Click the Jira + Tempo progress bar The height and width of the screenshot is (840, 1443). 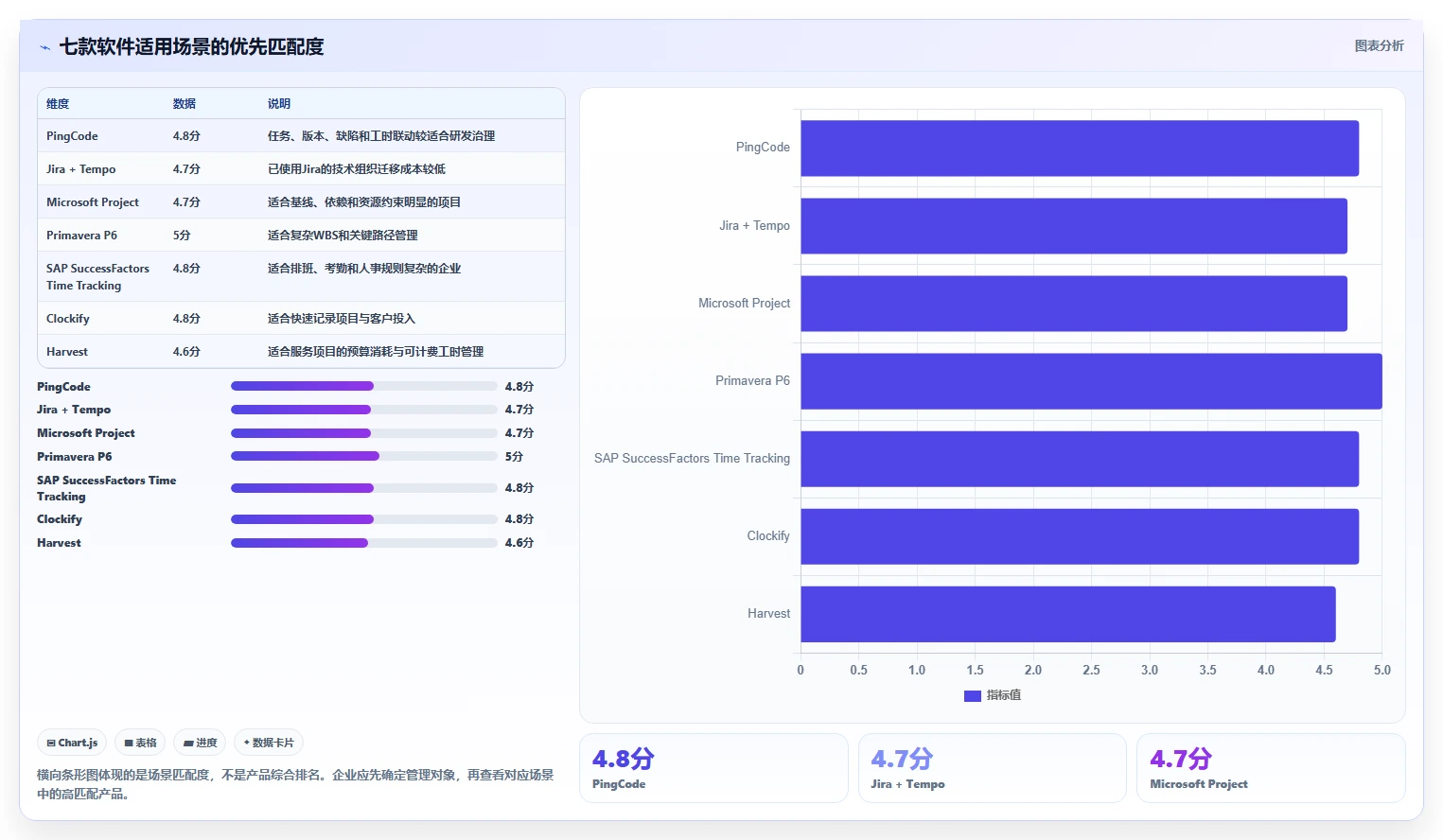click(364, 410)
